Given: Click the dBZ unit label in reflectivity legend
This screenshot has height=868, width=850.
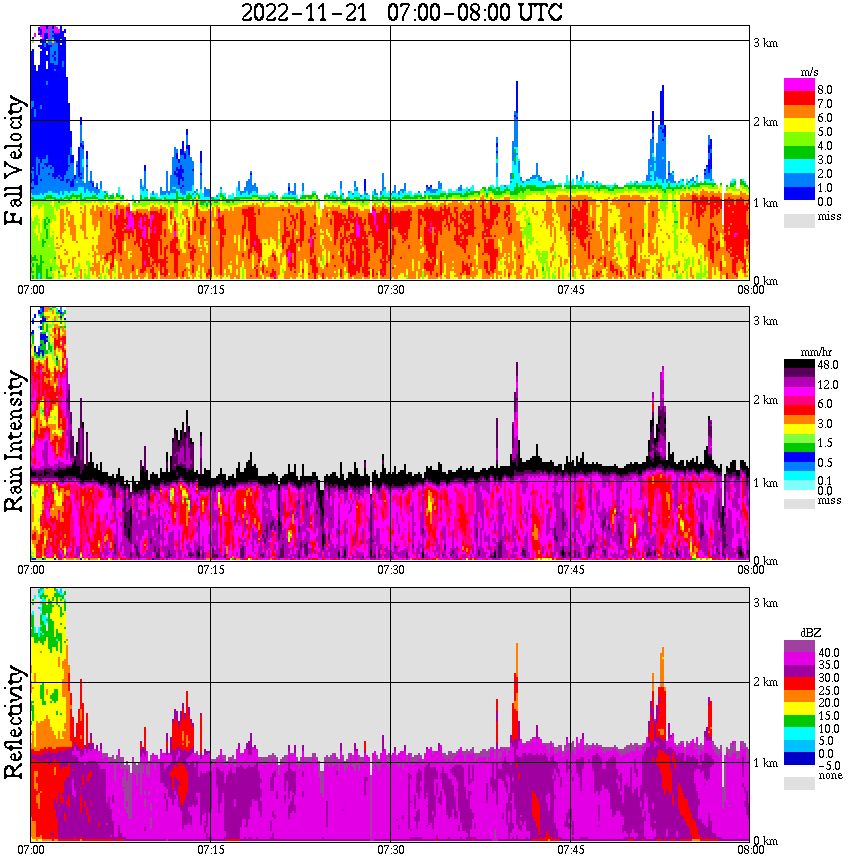Looking at the screenshot, I should (x=811, y=633).
